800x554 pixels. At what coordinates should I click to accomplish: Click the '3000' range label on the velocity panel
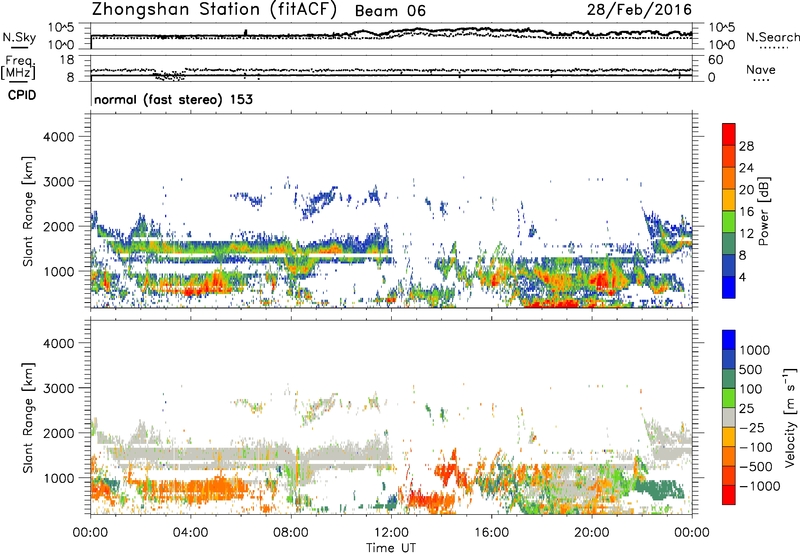point(59,388)
